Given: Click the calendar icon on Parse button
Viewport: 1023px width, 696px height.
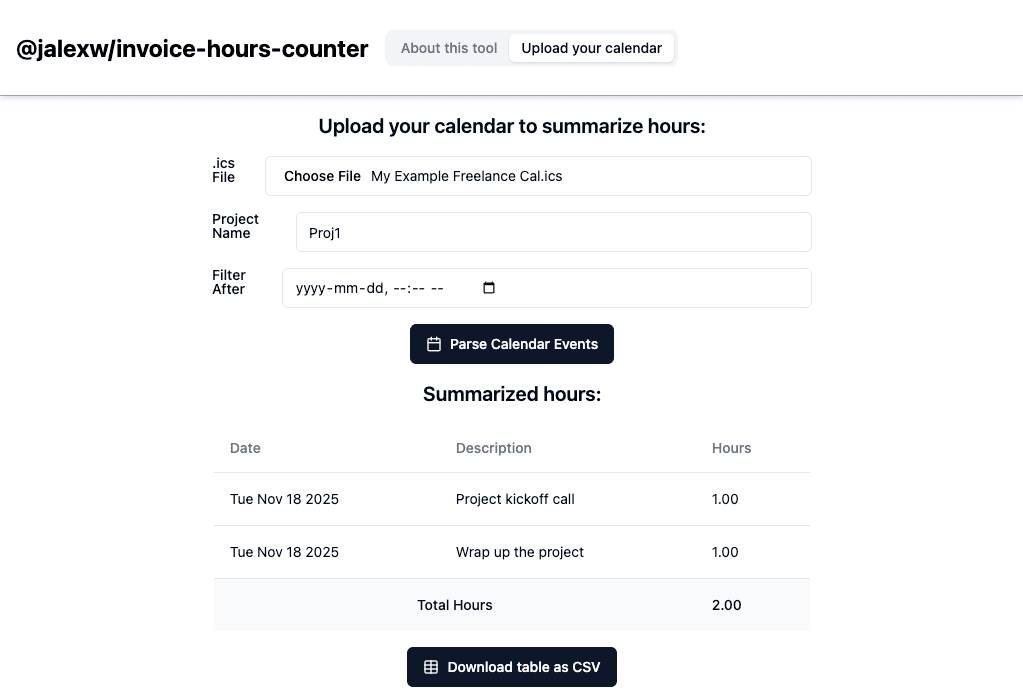Looking at the screenshot, I should pos(434,344).
